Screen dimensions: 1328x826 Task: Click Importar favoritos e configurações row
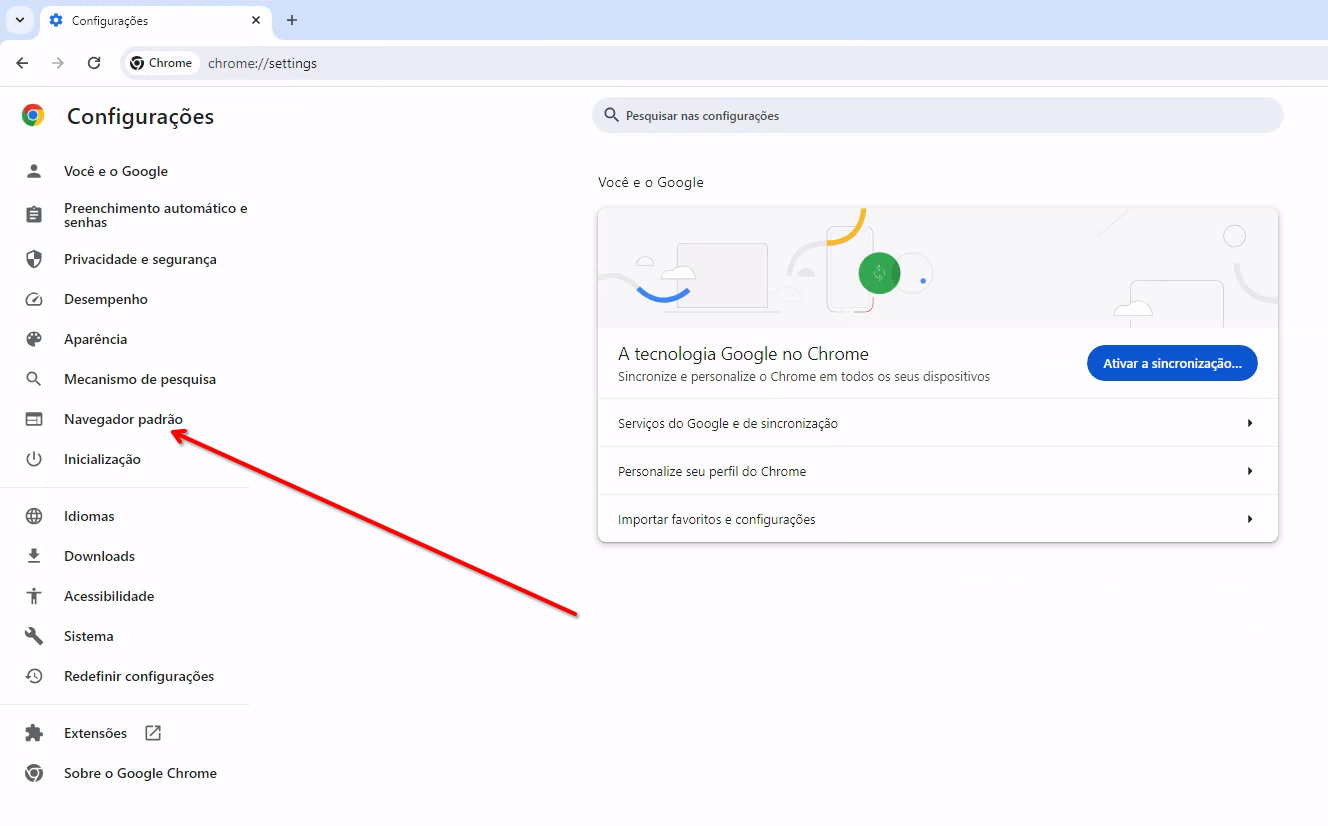tap(938, 519)
